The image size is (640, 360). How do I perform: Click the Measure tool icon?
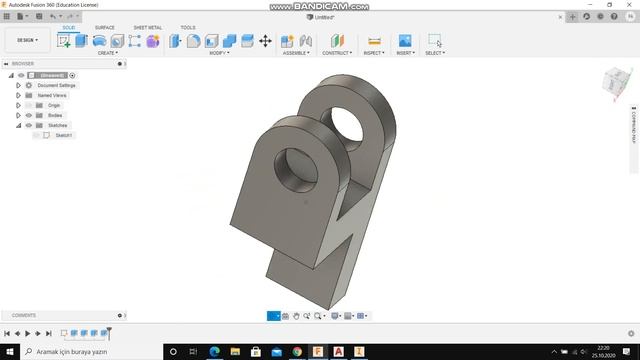[x=374, y=41]
